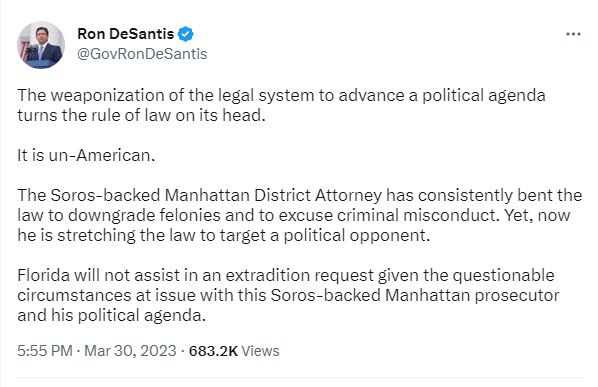
Task: Click the Views label after count
Action: tap(260, 351)
